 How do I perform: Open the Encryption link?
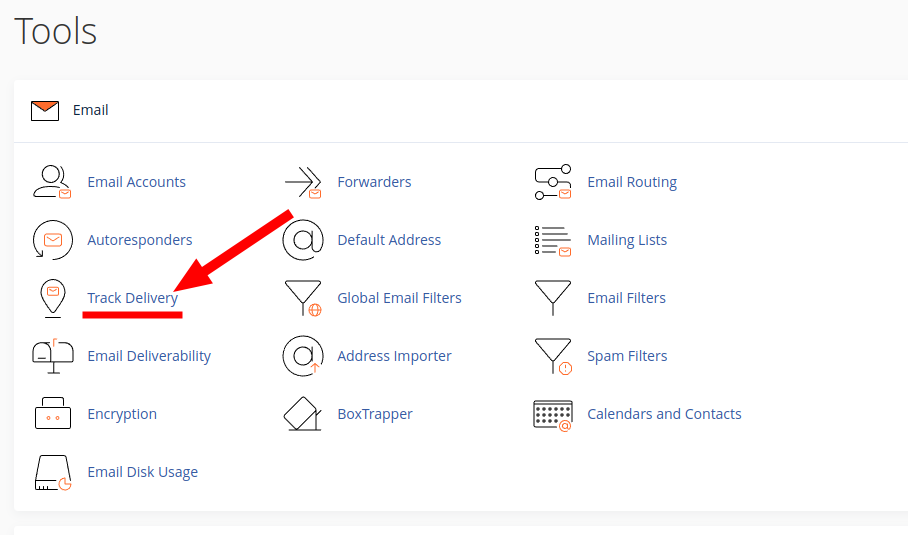point(122,414)
